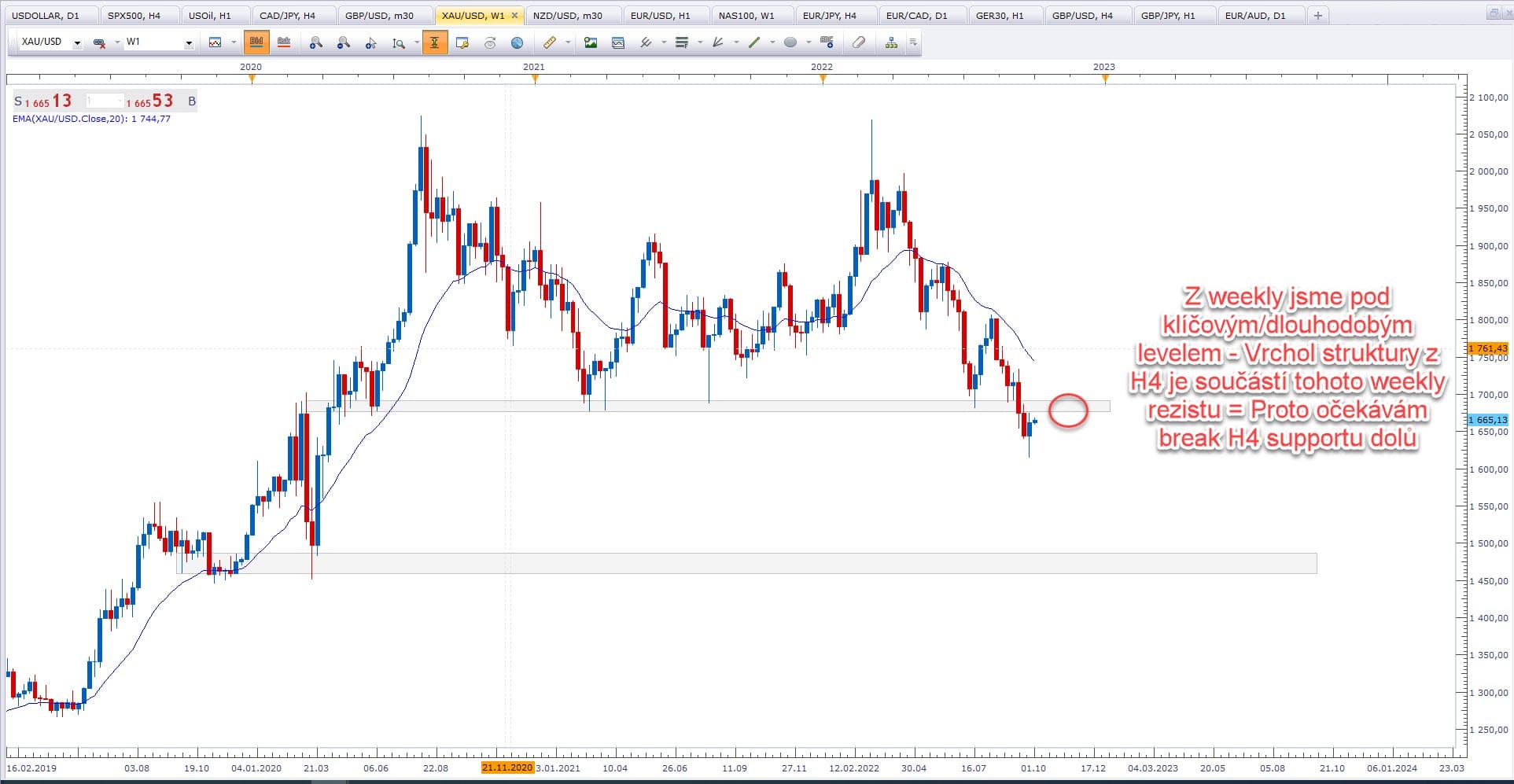Switch to the NAS100, W1 tab

point(746,15)
